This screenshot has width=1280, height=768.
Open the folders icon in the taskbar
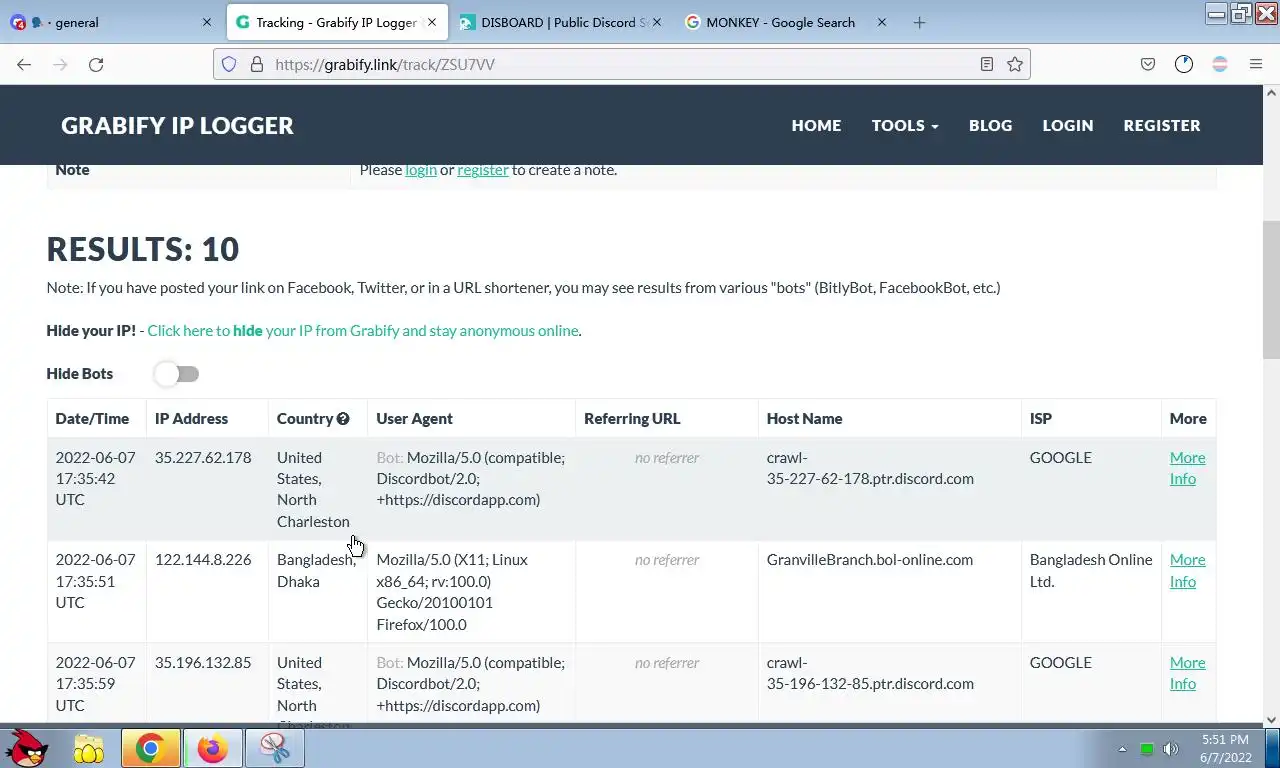pyautogui.click(x=89, y=748)
